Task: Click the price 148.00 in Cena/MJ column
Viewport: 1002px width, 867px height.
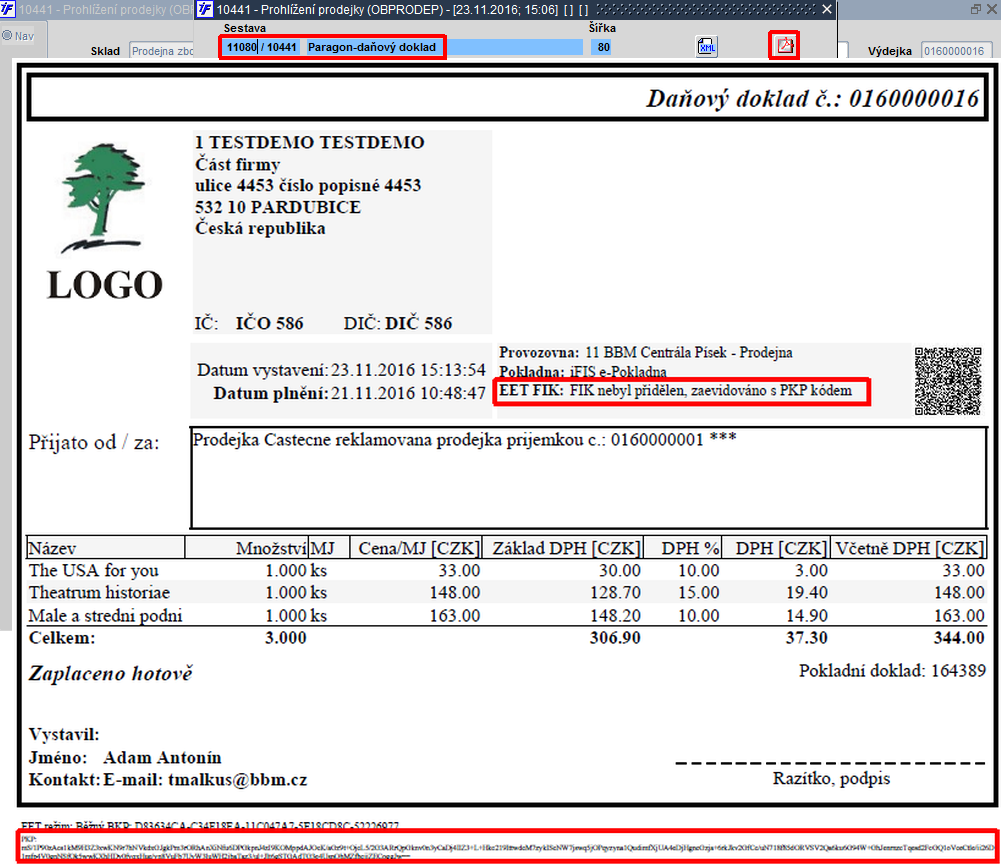Action: (x=455, y=592)
